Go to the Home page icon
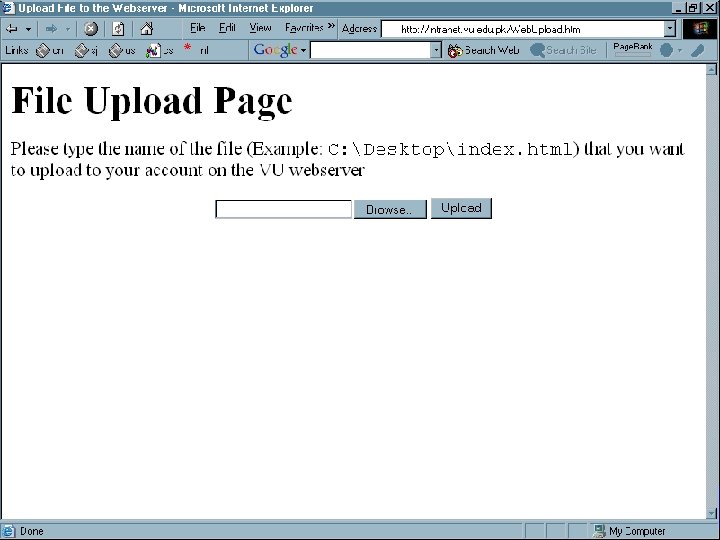Screen dimensions: 720x540 (x=146, y=29)
